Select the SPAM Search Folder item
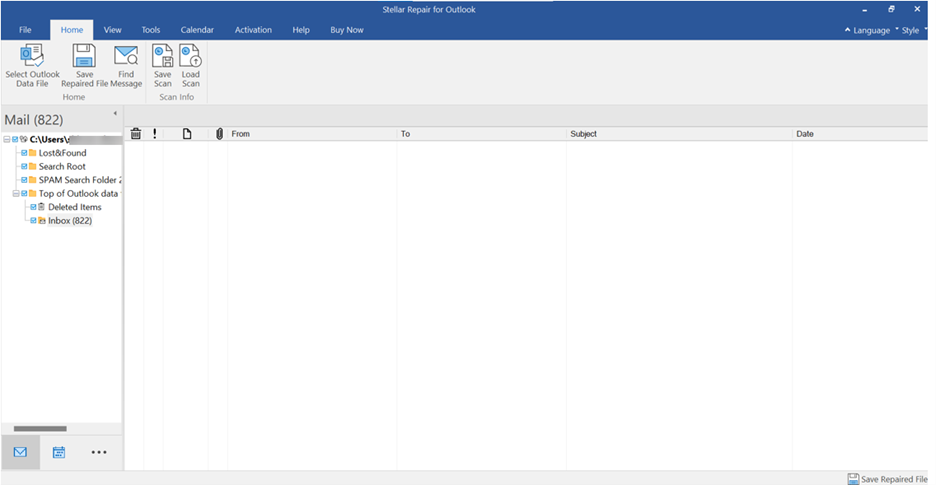The image size is (936, 485). tap(80, 180)
